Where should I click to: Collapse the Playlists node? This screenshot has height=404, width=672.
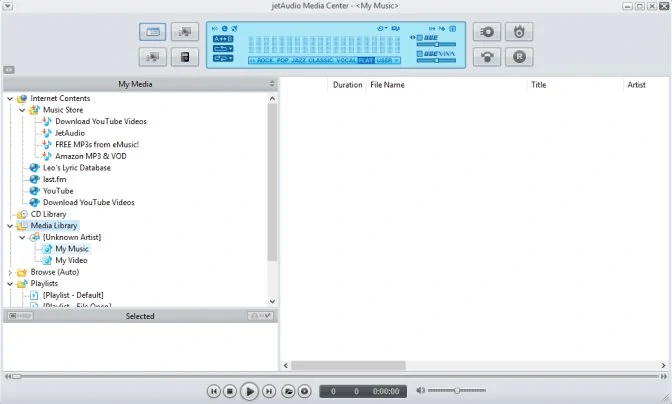tap(10, 284)
